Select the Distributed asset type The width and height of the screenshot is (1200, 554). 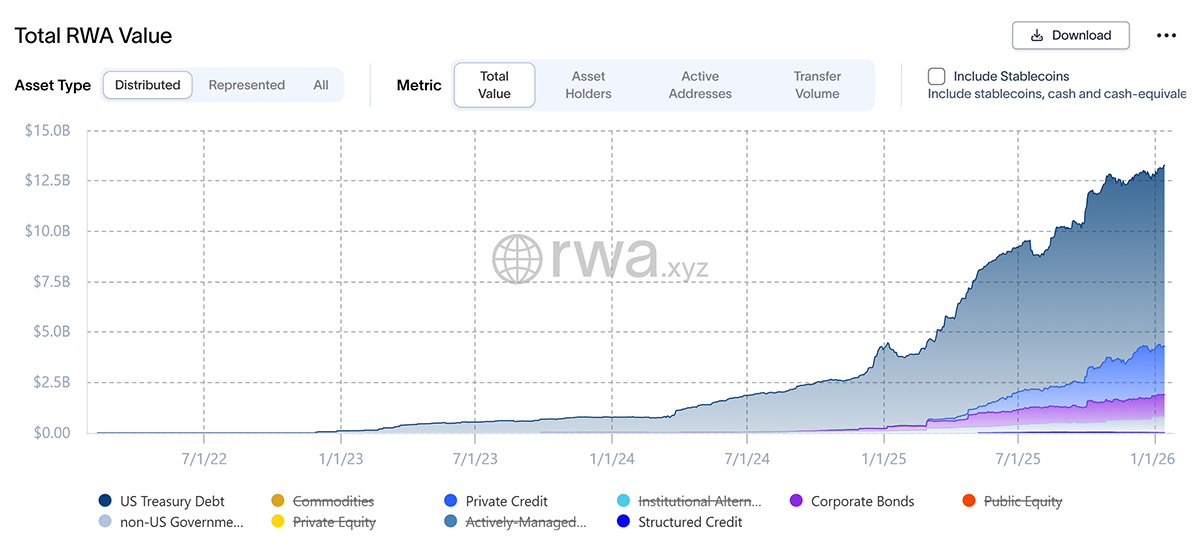[148, 85]
